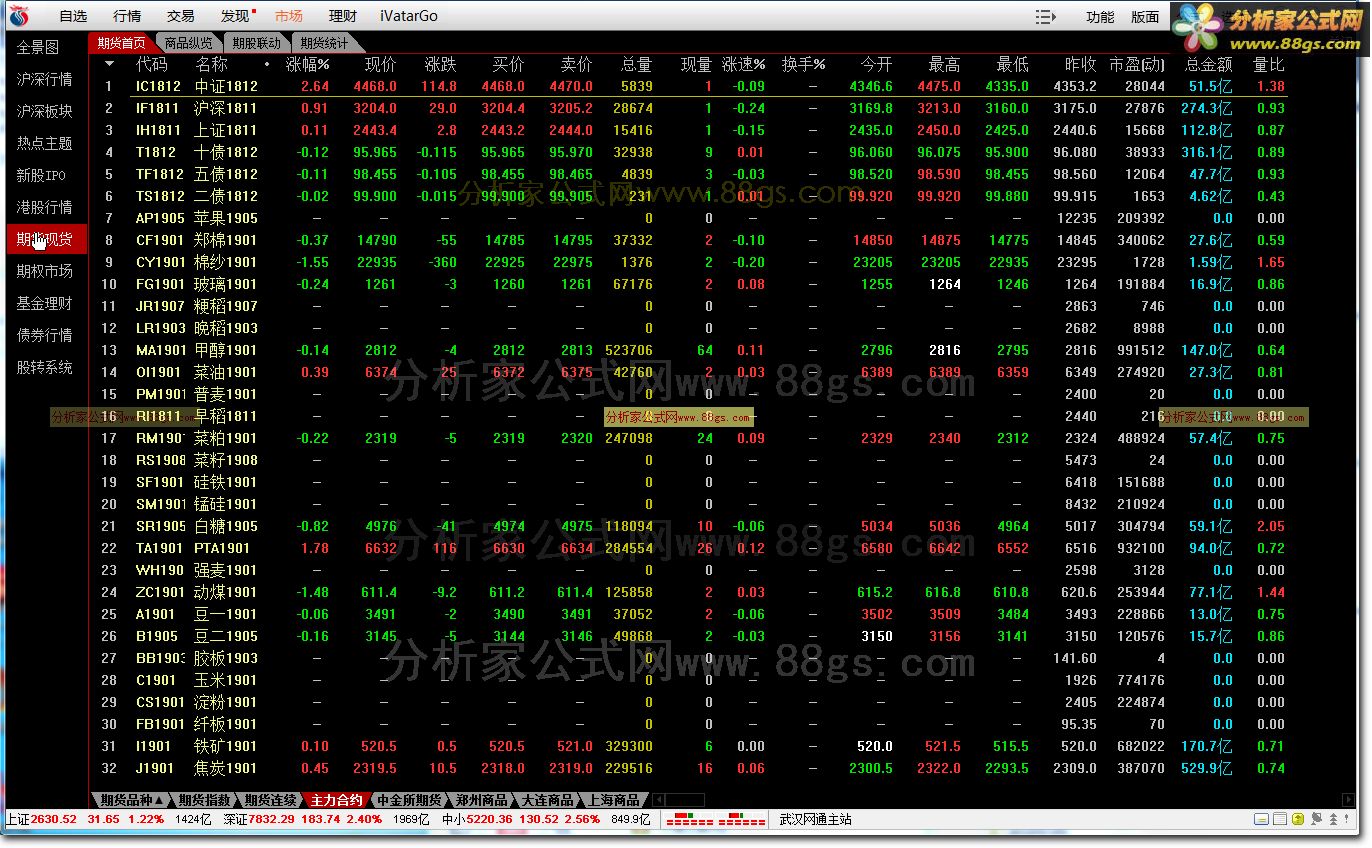This screenshot has width=1372, height=848.
Task: Click the 上证 index value in status bar
Action: pos(54,819)
